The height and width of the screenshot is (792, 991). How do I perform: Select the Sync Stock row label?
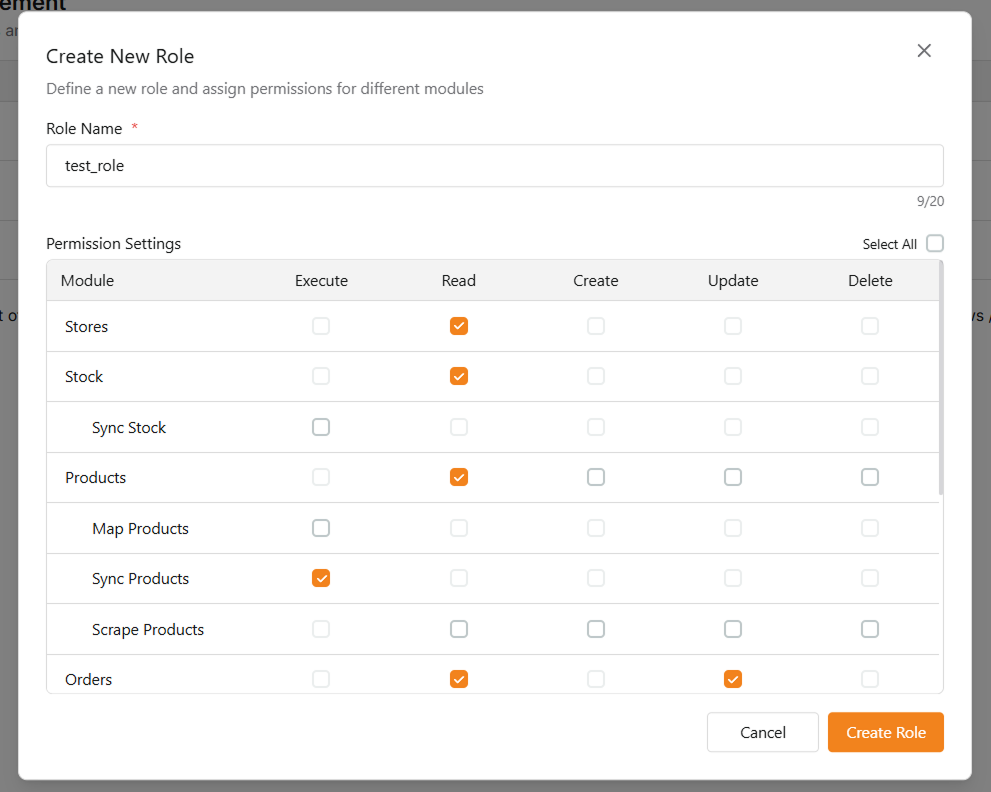(129, 428)
